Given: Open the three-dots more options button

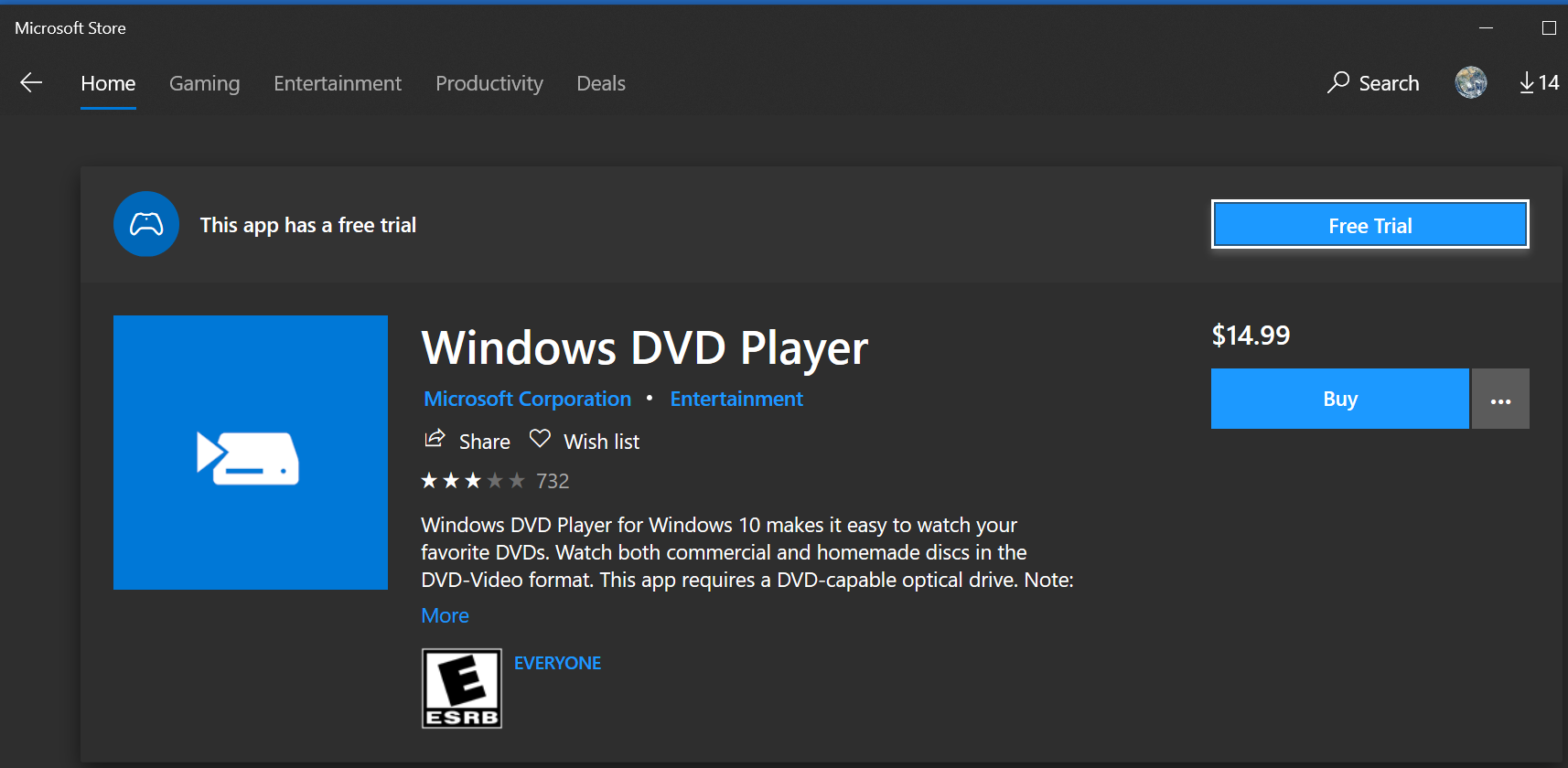Looking at the screenshot, I should tap(1500, 400).
